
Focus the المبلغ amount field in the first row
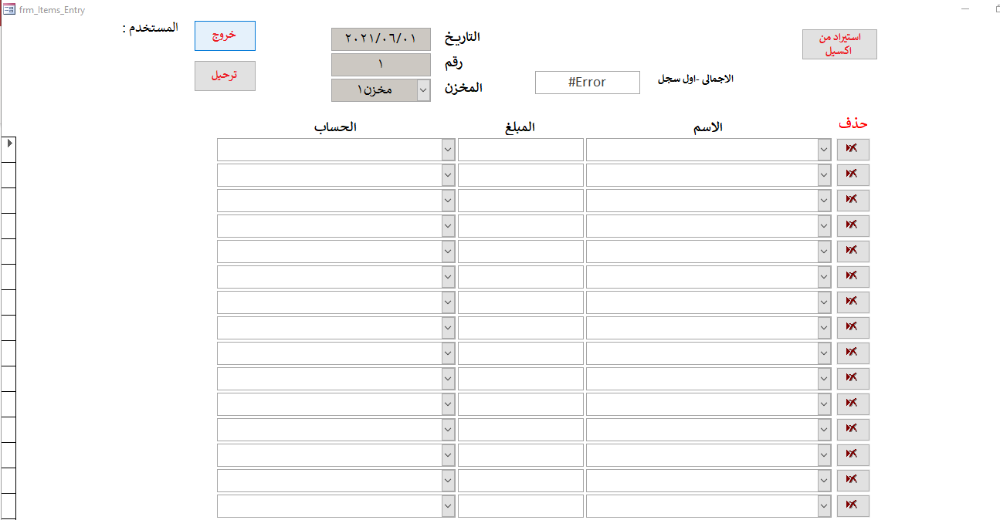[520, 150]
